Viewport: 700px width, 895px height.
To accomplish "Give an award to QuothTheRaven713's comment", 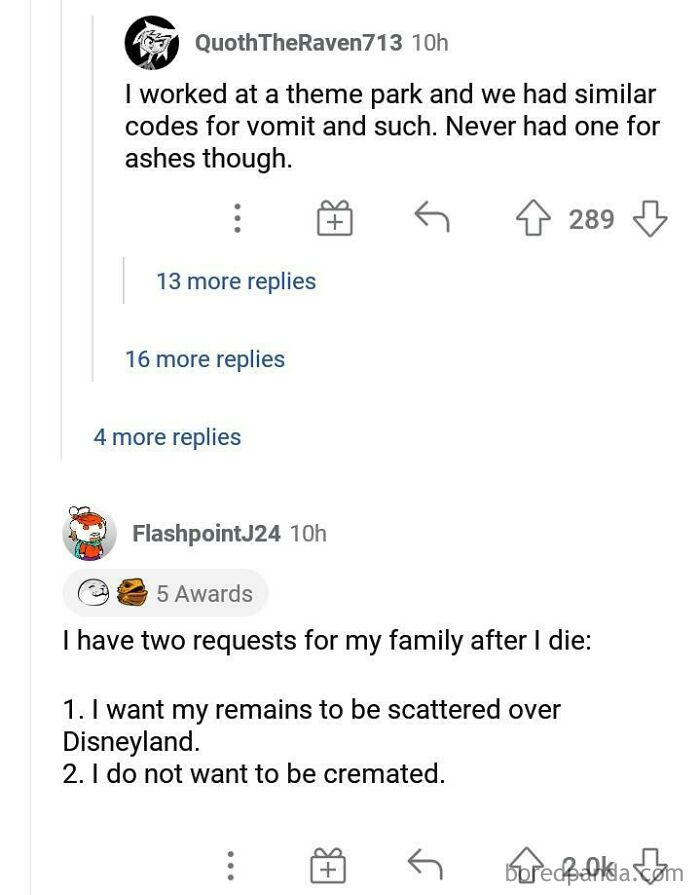I will click(x=336, y=218).
